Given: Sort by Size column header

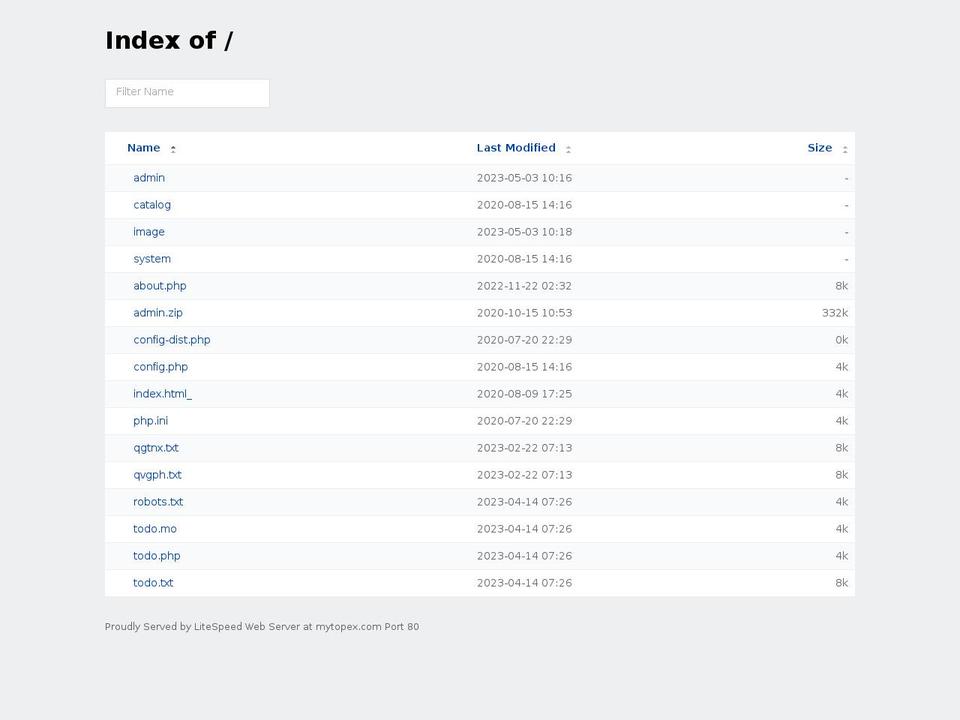Looking at the screenshot, I should [x=819, y=148].
